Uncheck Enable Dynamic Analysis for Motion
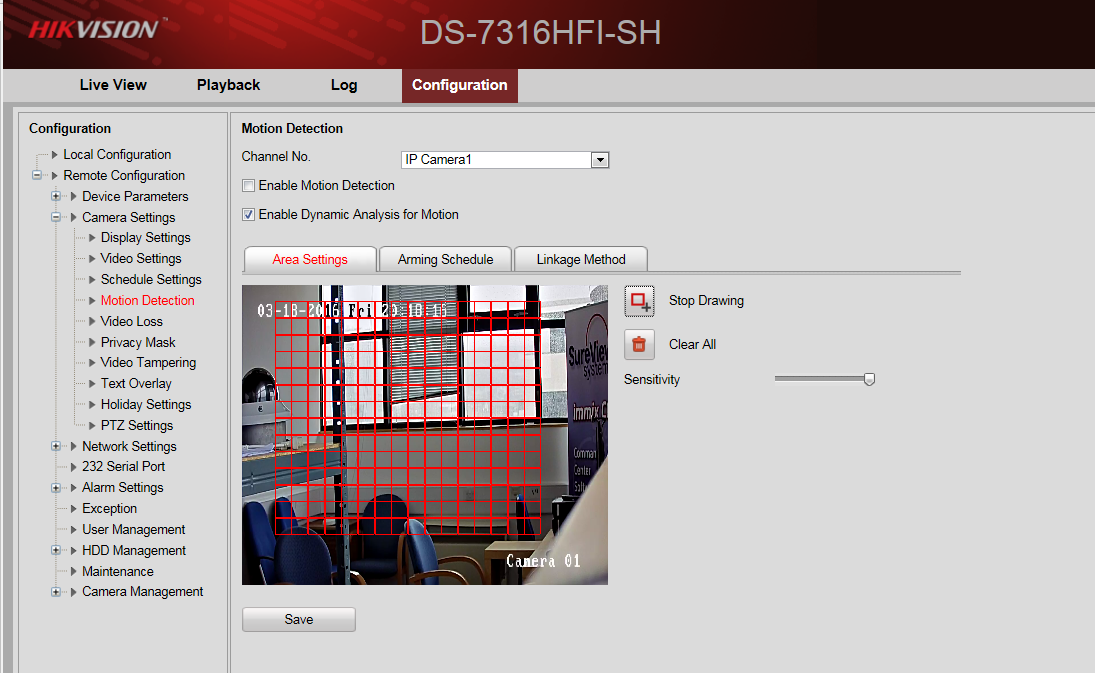 pos(248,215)
